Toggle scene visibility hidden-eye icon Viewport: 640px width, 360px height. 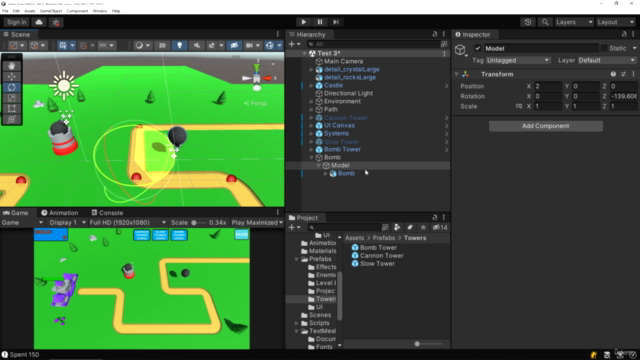(234, 45)
